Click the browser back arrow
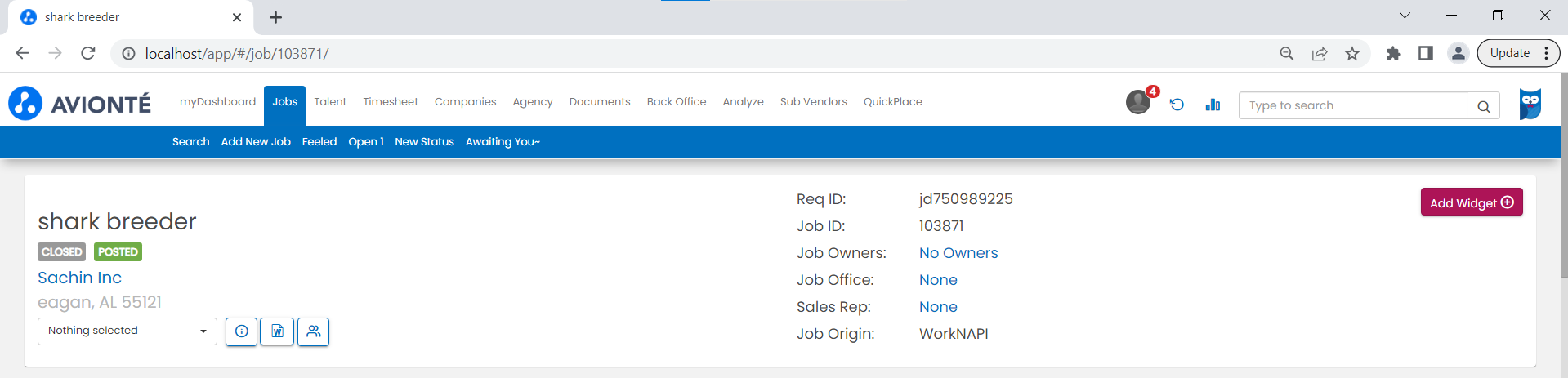This screenshot has width=1568, height=378. (23, 53)
